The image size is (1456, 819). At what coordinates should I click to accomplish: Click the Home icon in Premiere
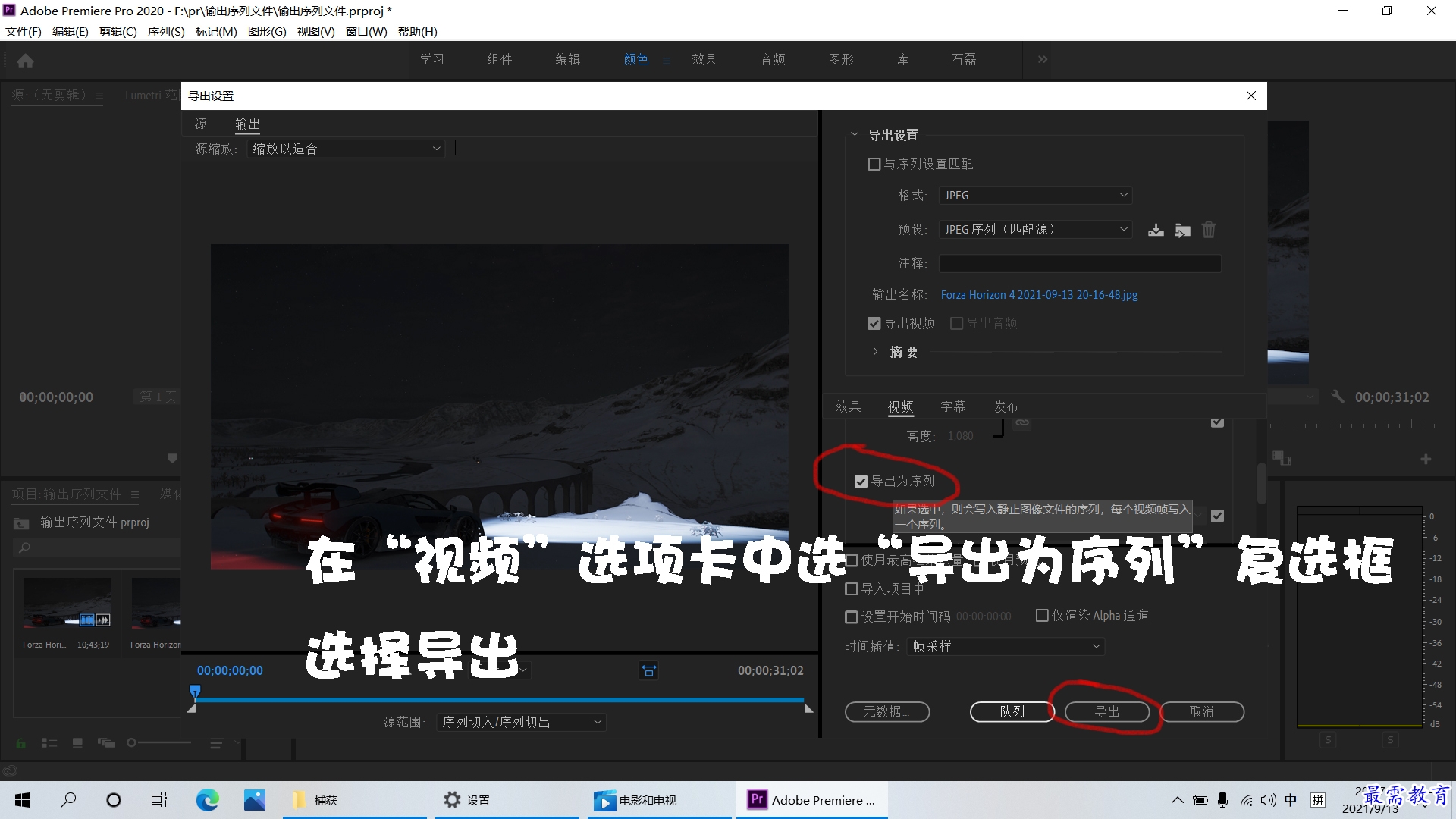[25, 61]
